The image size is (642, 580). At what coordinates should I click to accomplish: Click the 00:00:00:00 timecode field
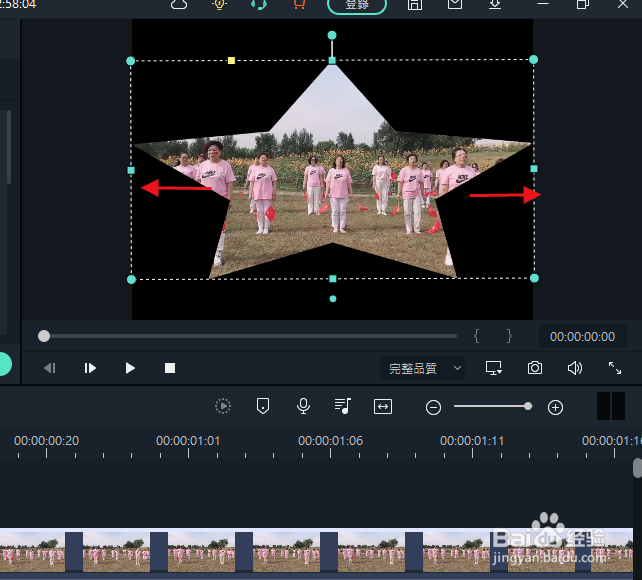(x=582, y=336)
